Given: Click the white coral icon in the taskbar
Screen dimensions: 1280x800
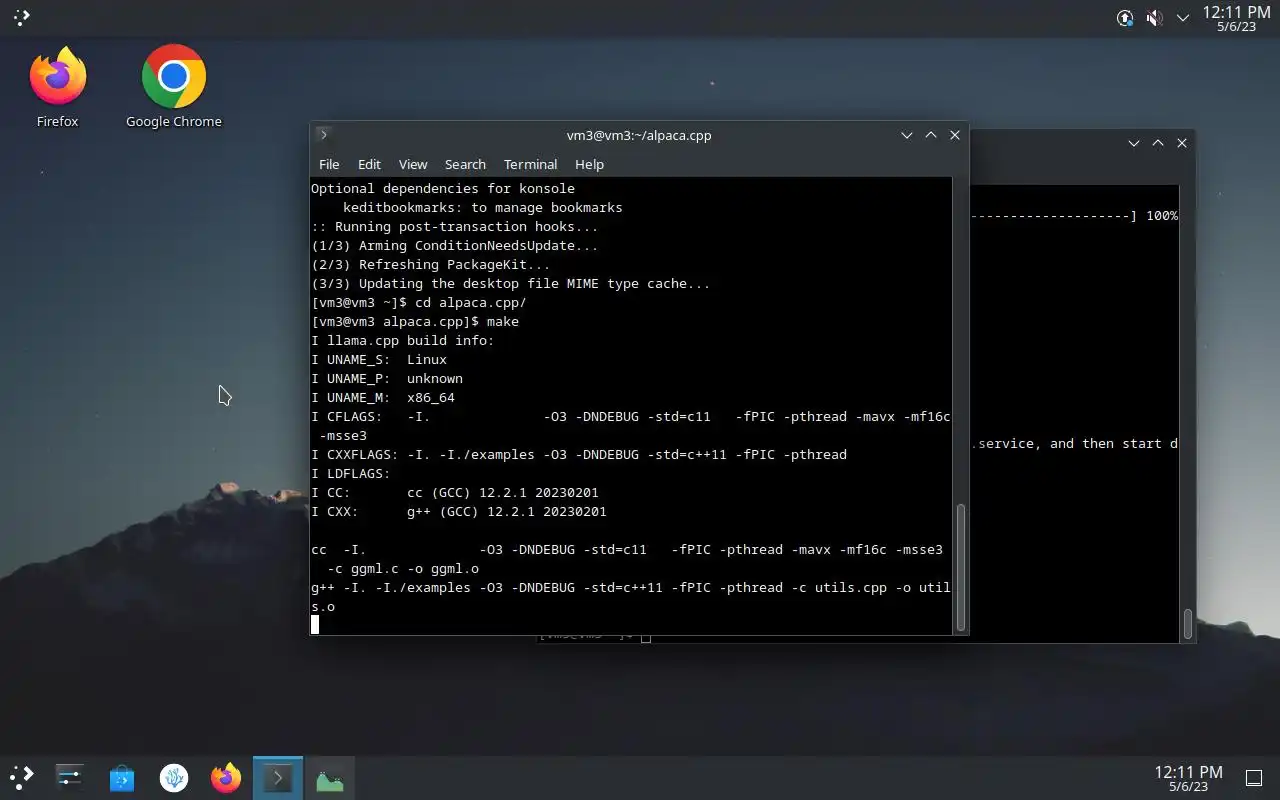Looking at the screenshot, I should coord(174,777).
